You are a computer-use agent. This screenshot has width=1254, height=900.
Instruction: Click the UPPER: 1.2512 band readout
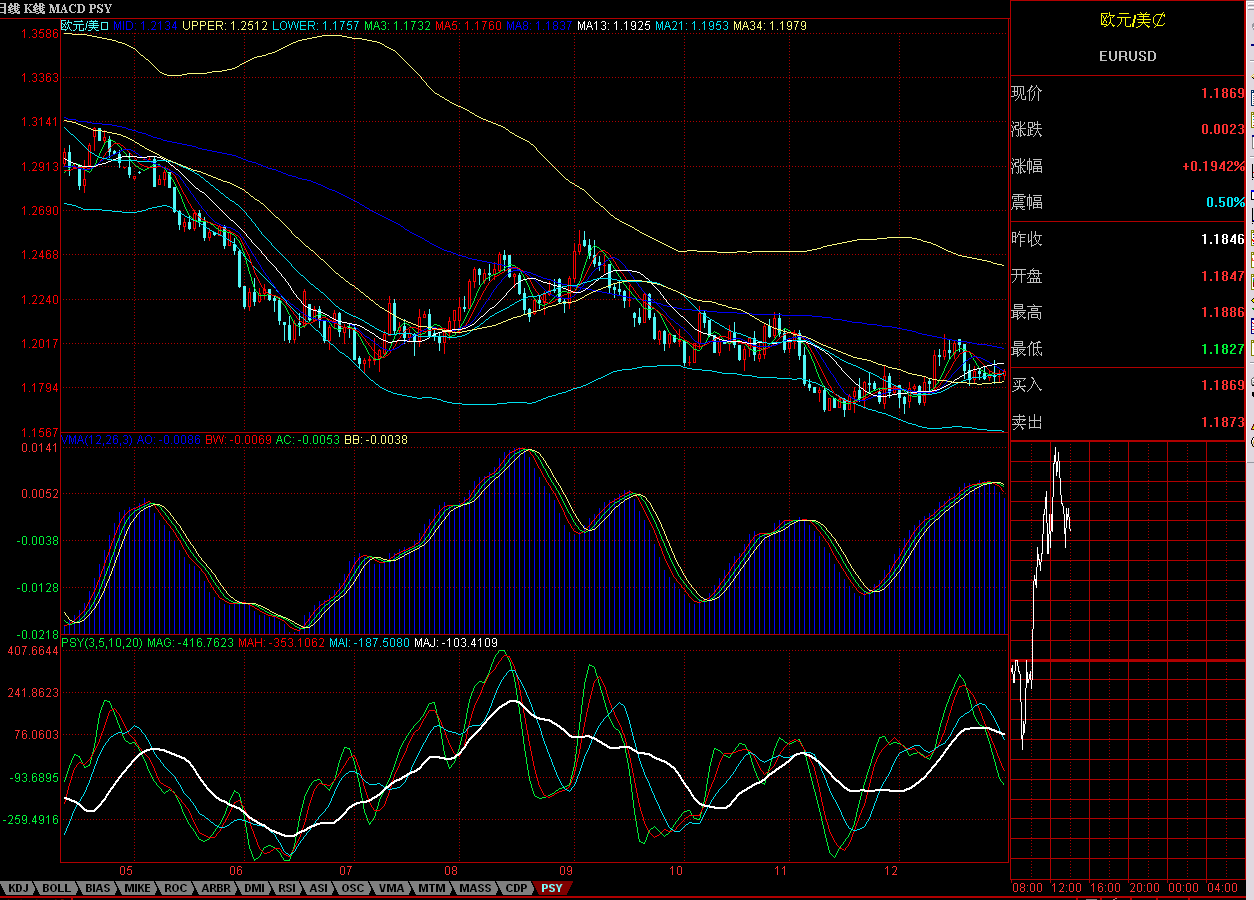pyautogui.click(x=224, y=25)
